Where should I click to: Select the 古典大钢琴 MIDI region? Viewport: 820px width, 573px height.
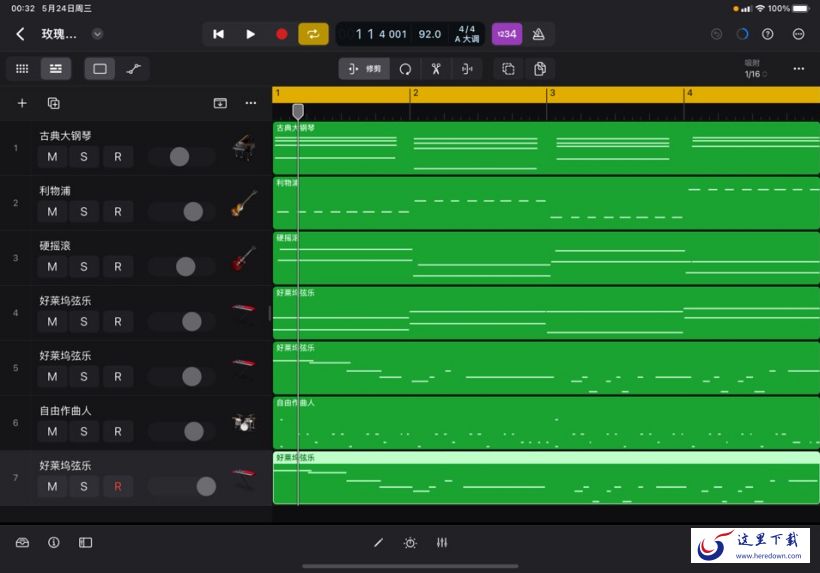[x=546, y=148]
